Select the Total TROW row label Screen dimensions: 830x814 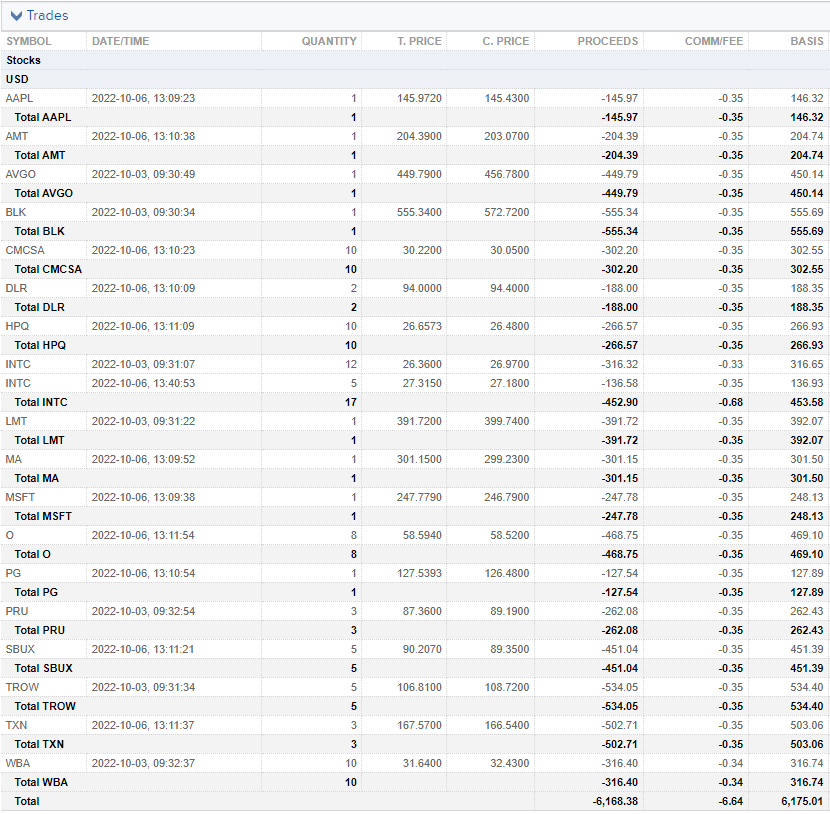46,708
